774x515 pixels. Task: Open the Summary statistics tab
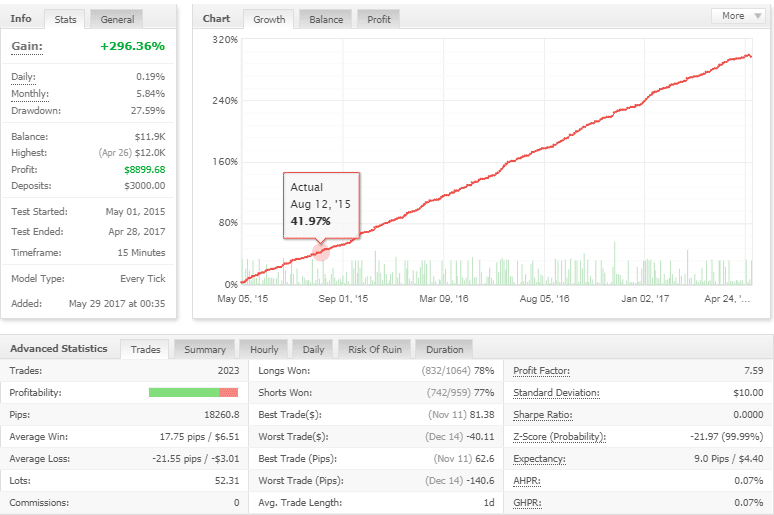(x=204, y=349)
